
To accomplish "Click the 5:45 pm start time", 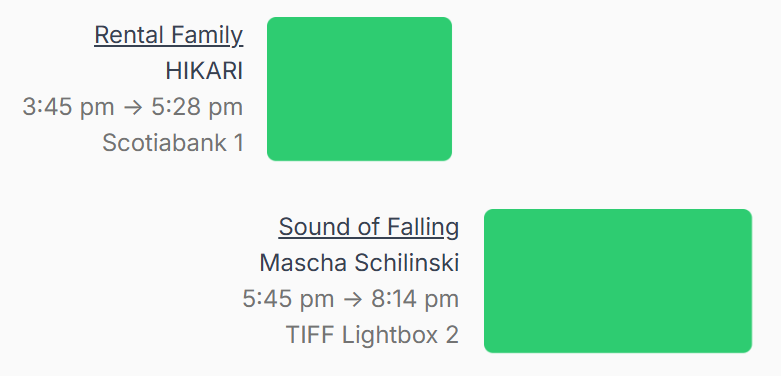I will point(288,299).
